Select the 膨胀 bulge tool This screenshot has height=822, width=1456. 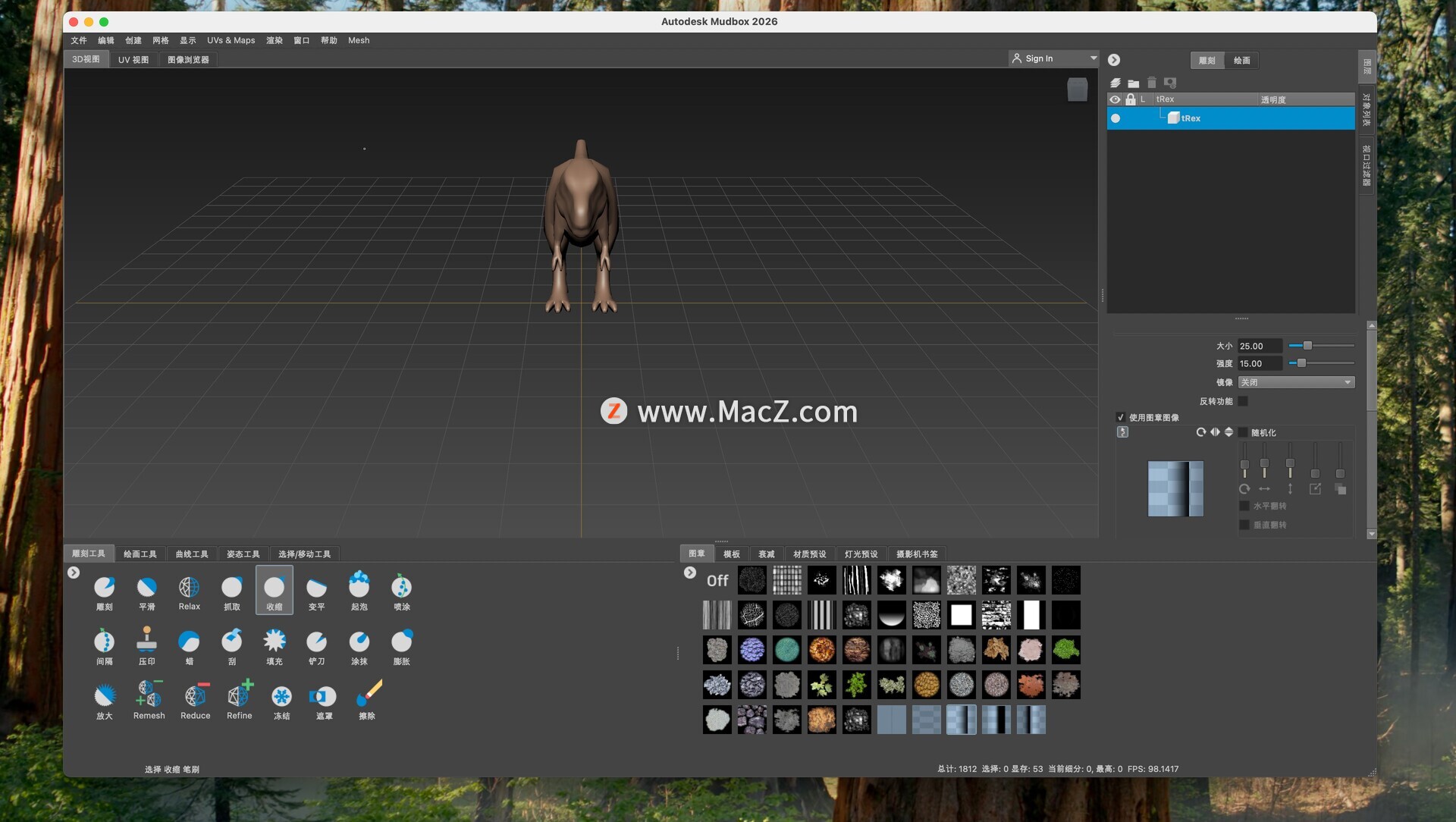coord(402,647)
